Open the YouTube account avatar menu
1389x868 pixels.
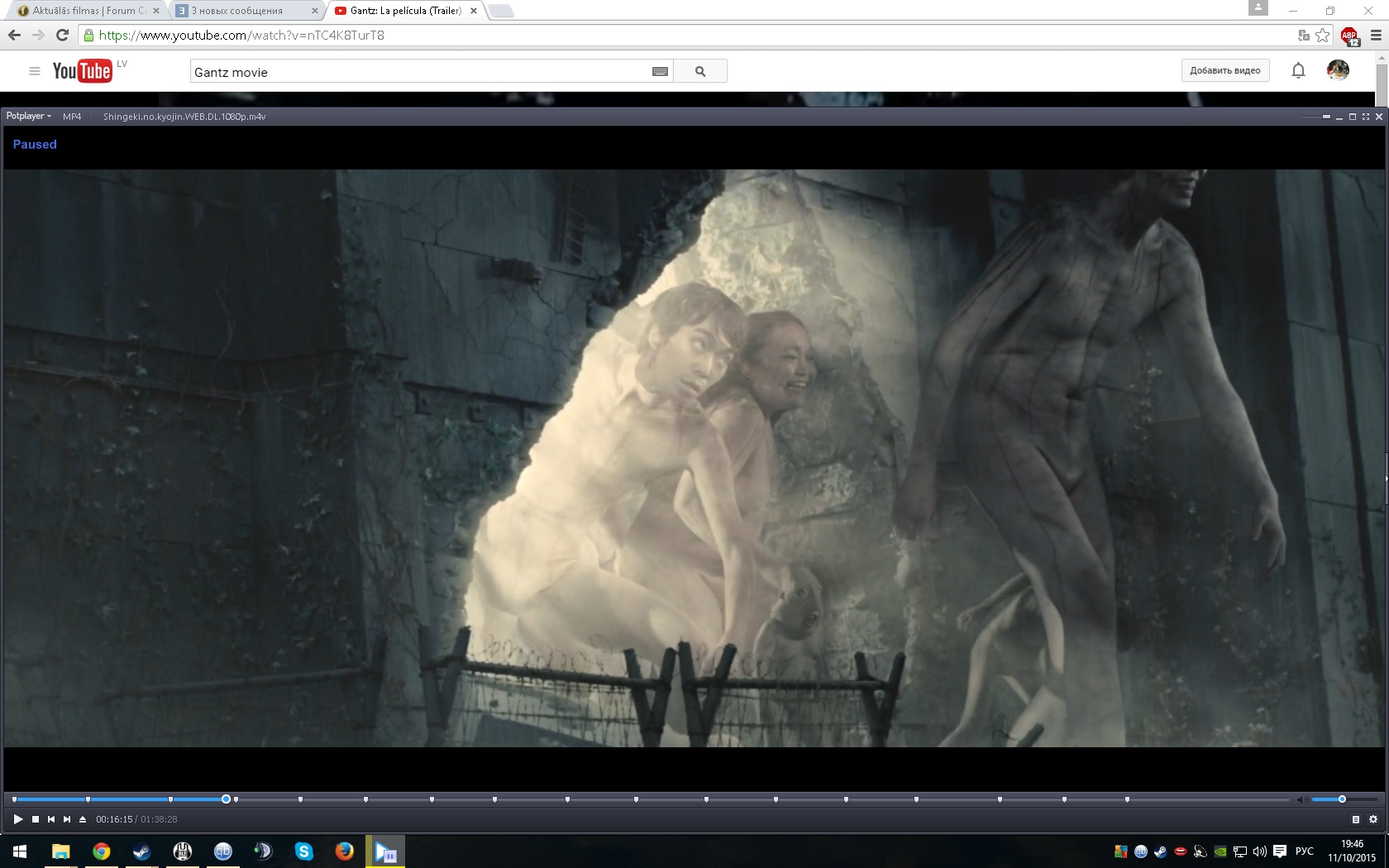(x=1338, y=70)
